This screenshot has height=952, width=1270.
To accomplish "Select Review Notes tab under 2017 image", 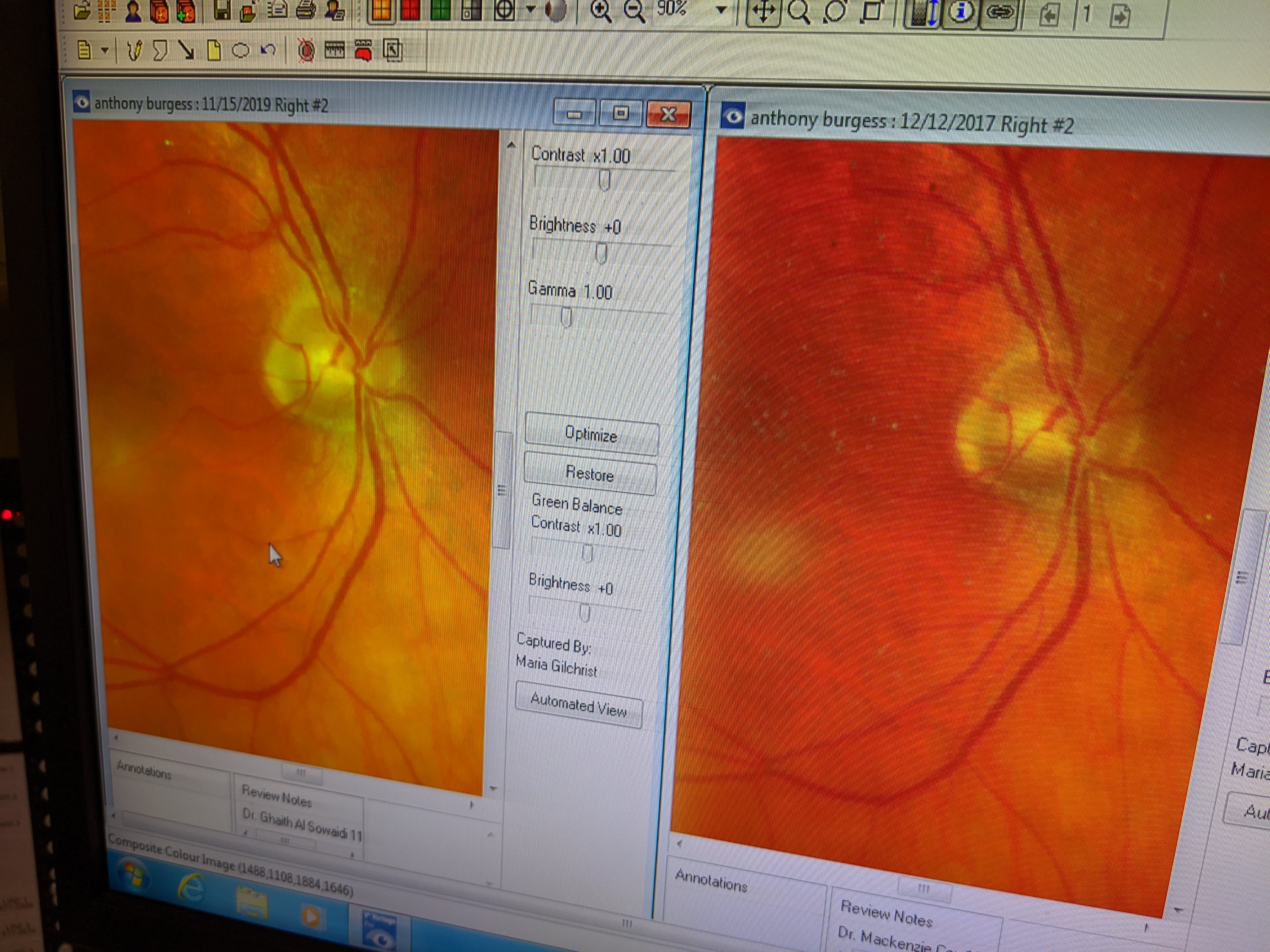I will click(x=886, y=914).
